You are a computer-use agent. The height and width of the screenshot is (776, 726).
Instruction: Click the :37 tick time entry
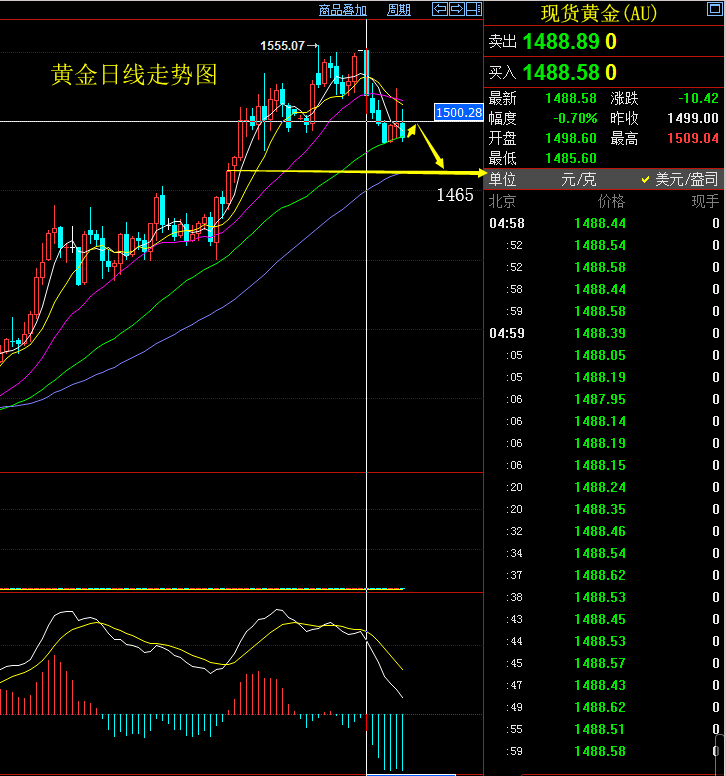pyautogui.click(x=515, y=576)
